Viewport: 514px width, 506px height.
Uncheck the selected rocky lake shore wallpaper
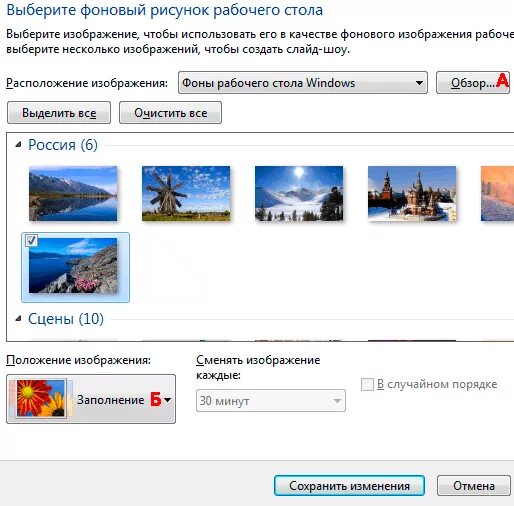(x=32, y=240)
